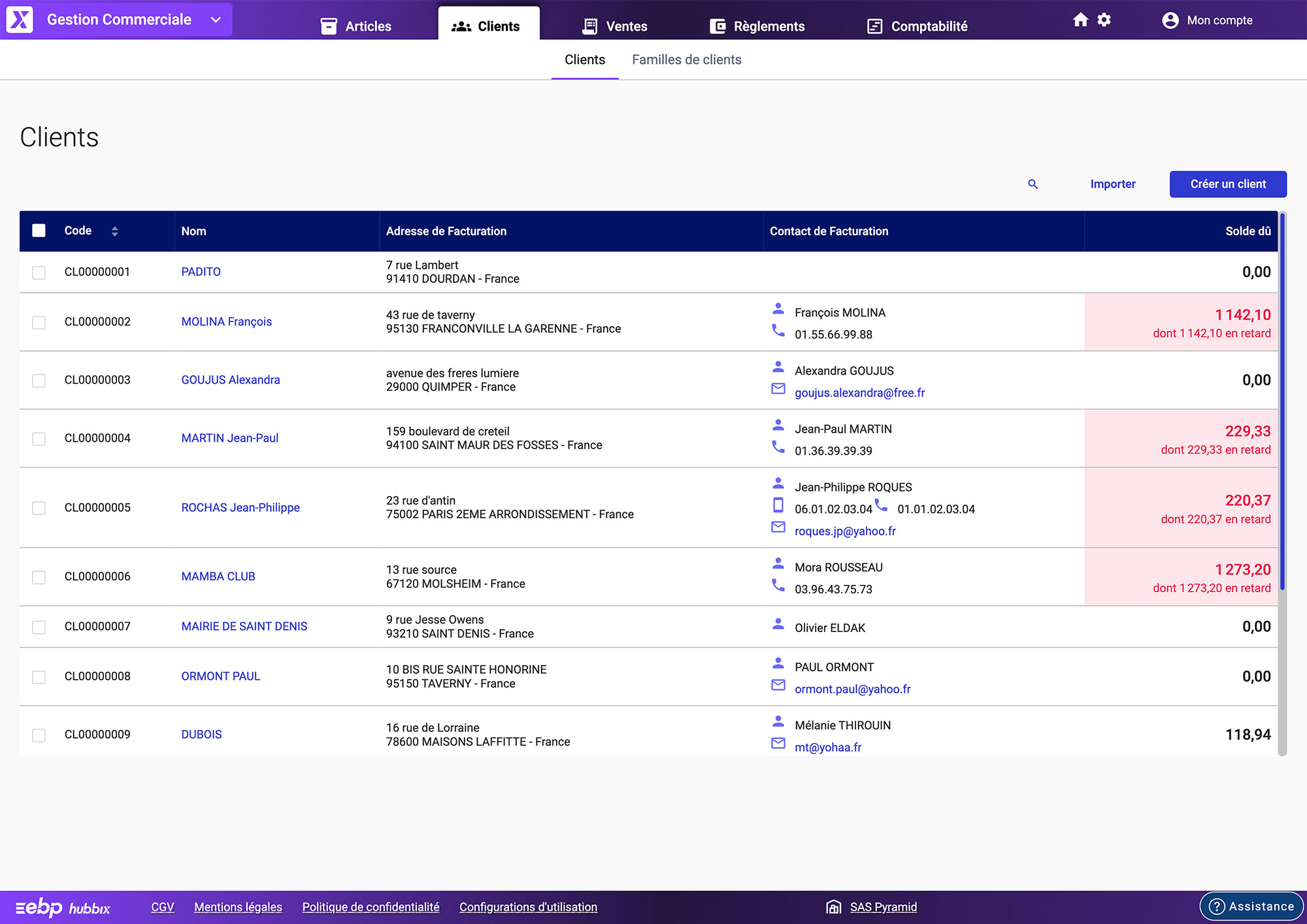Select the Clients navigation icon
Viewport: 1307px width, 924px height.
[462, 26]
